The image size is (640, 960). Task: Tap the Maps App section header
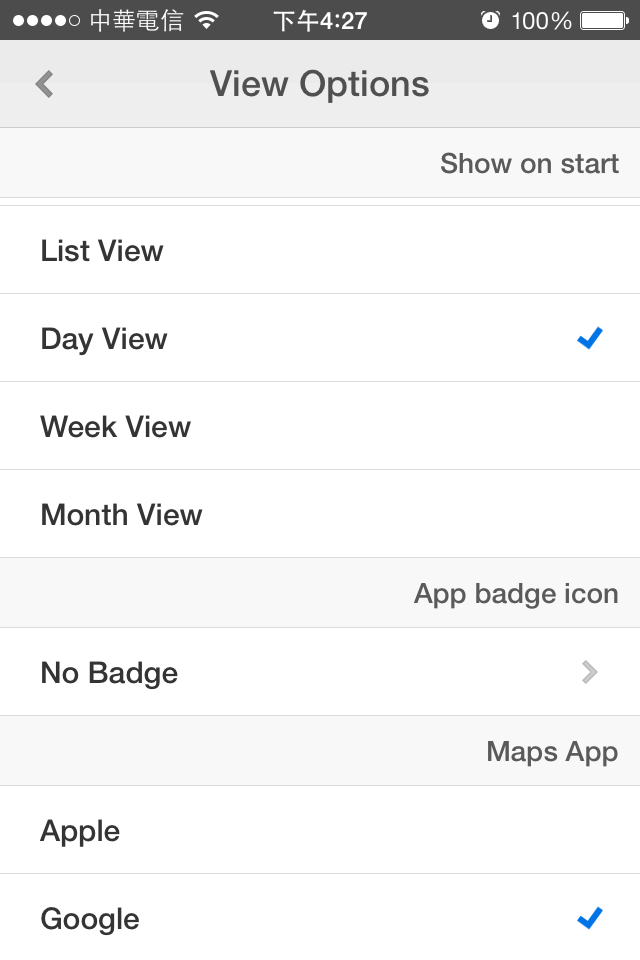pos(552,752)
